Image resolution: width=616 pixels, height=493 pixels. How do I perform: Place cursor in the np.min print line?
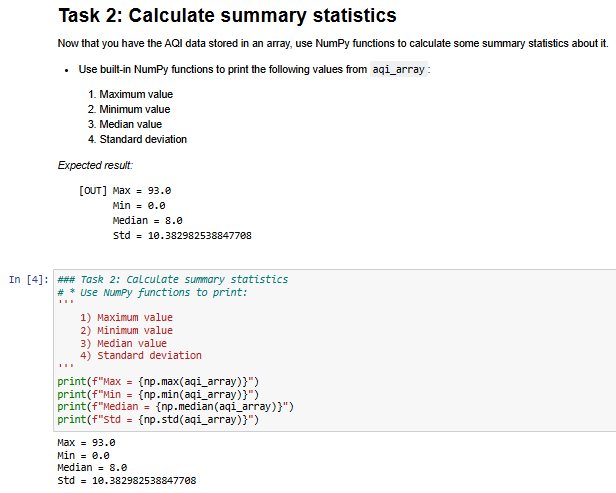click(158, 394)
